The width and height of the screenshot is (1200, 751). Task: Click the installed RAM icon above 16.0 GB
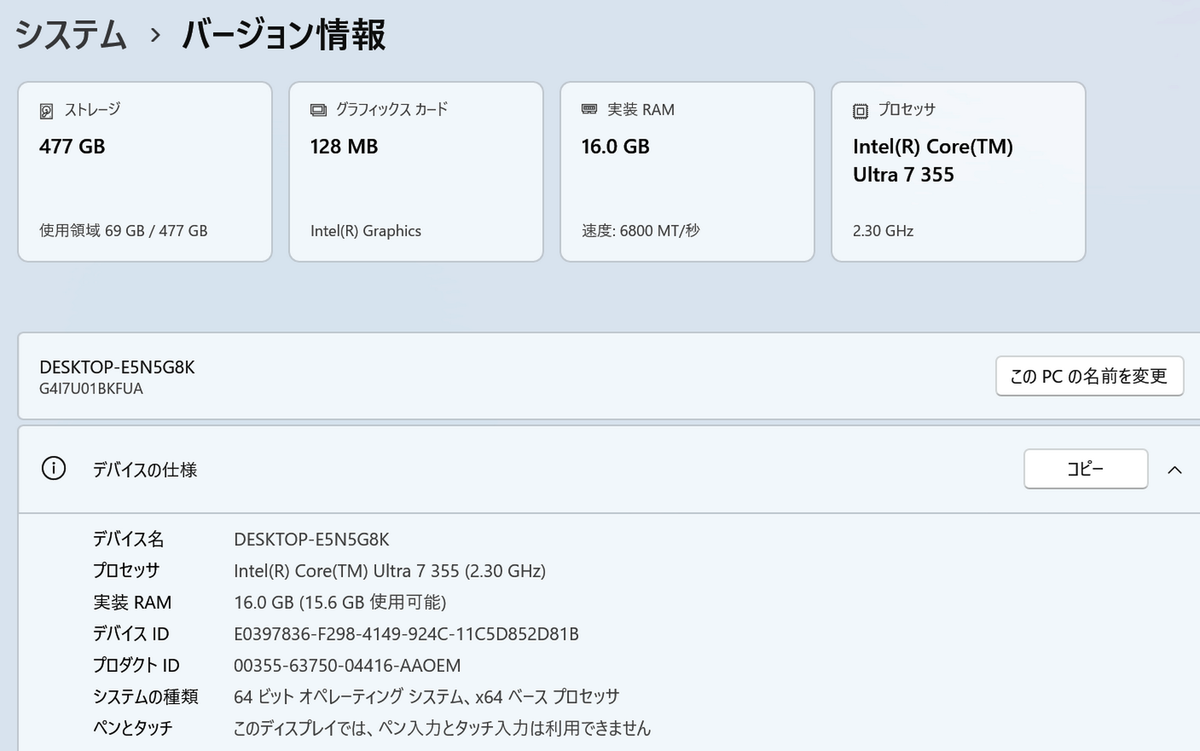[588, 109]
